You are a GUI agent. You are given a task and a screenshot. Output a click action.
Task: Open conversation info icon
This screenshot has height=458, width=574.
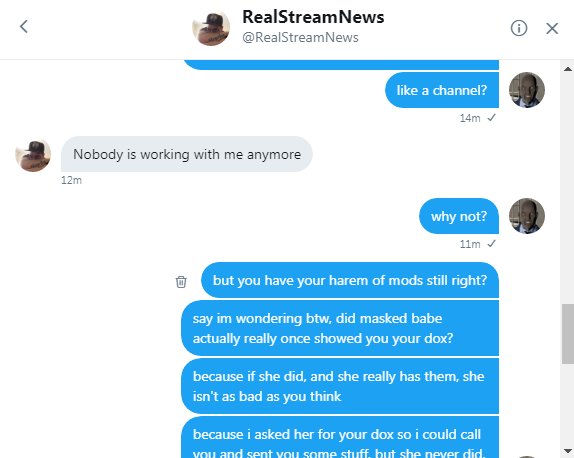[x=519, y=28]
